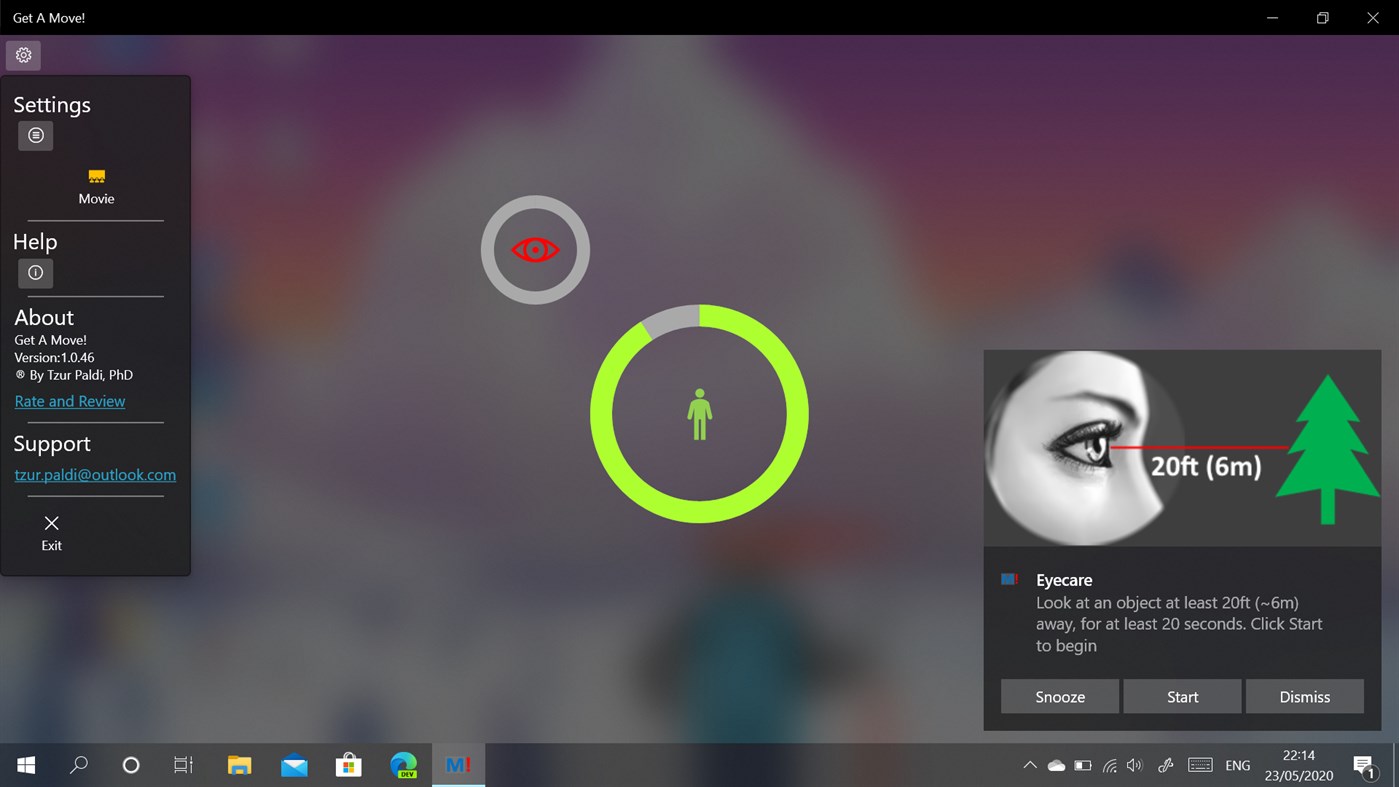Select the Get A Move! icon on the taskbar
Screen dimensions: 1399x787
pyautogui.click(x=458, y=764)
